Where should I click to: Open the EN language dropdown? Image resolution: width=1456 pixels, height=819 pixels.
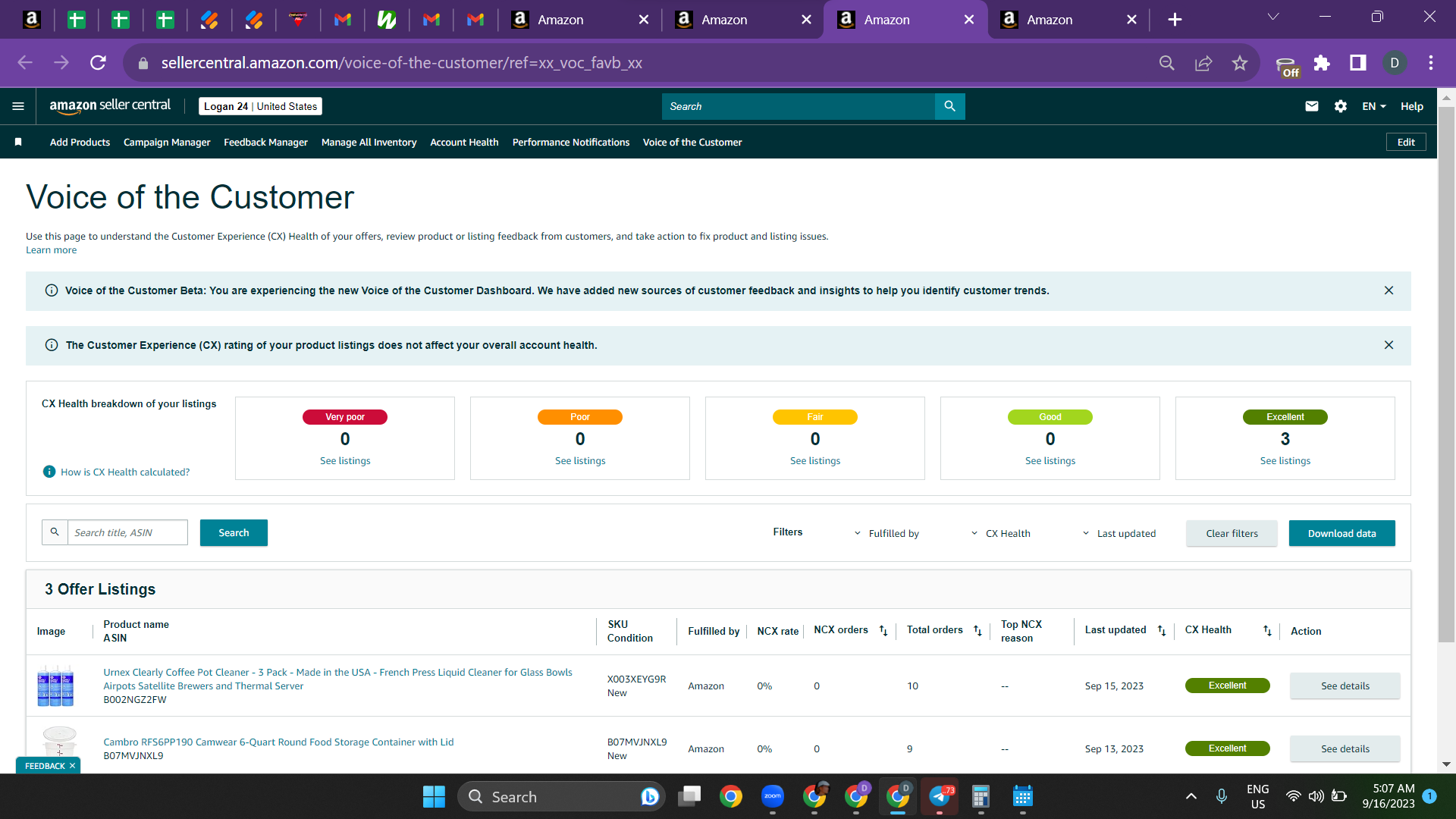(1374, 106)
